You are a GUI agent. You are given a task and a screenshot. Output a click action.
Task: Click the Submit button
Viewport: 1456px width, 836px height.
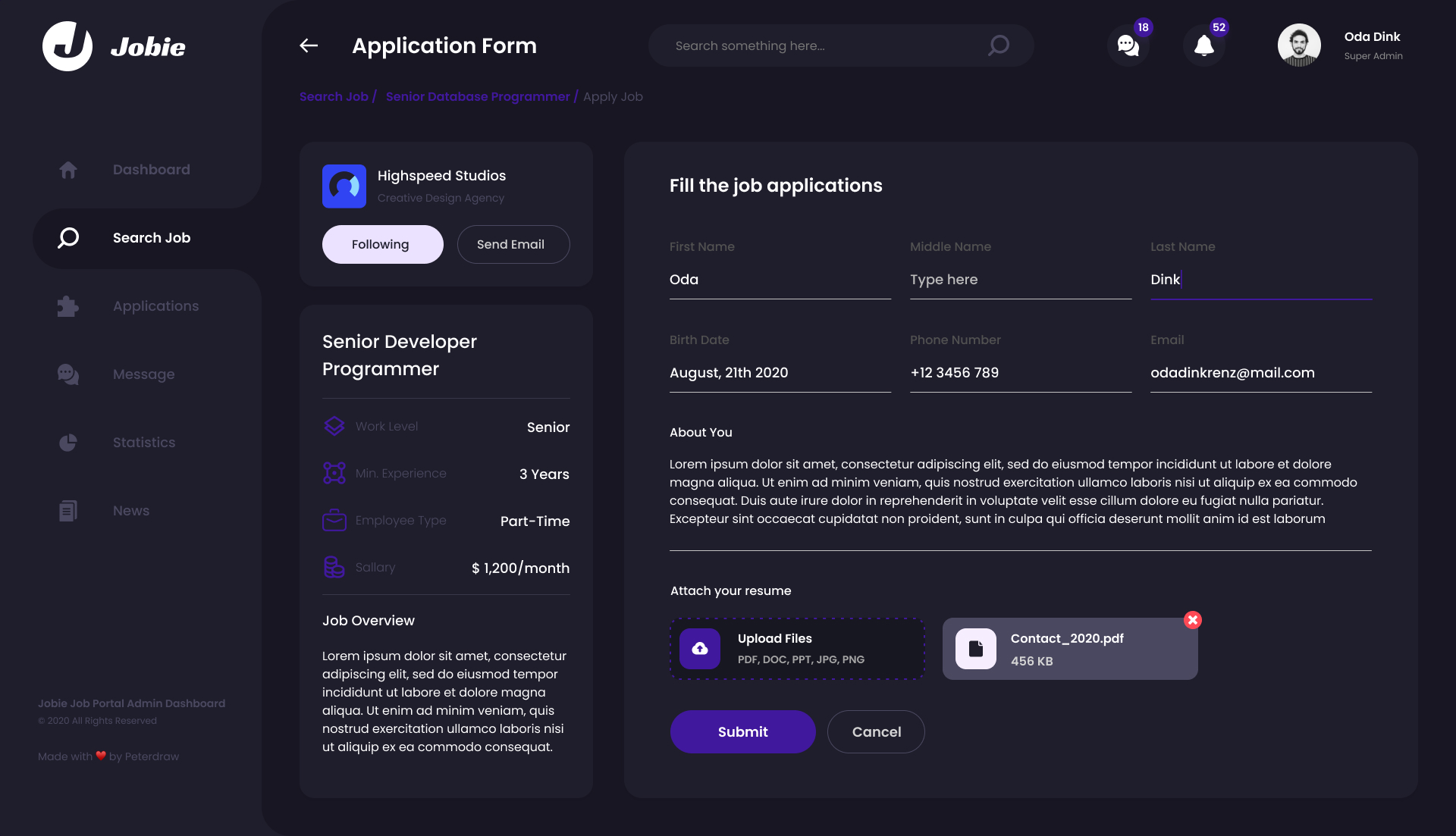[x=742, y=731]
